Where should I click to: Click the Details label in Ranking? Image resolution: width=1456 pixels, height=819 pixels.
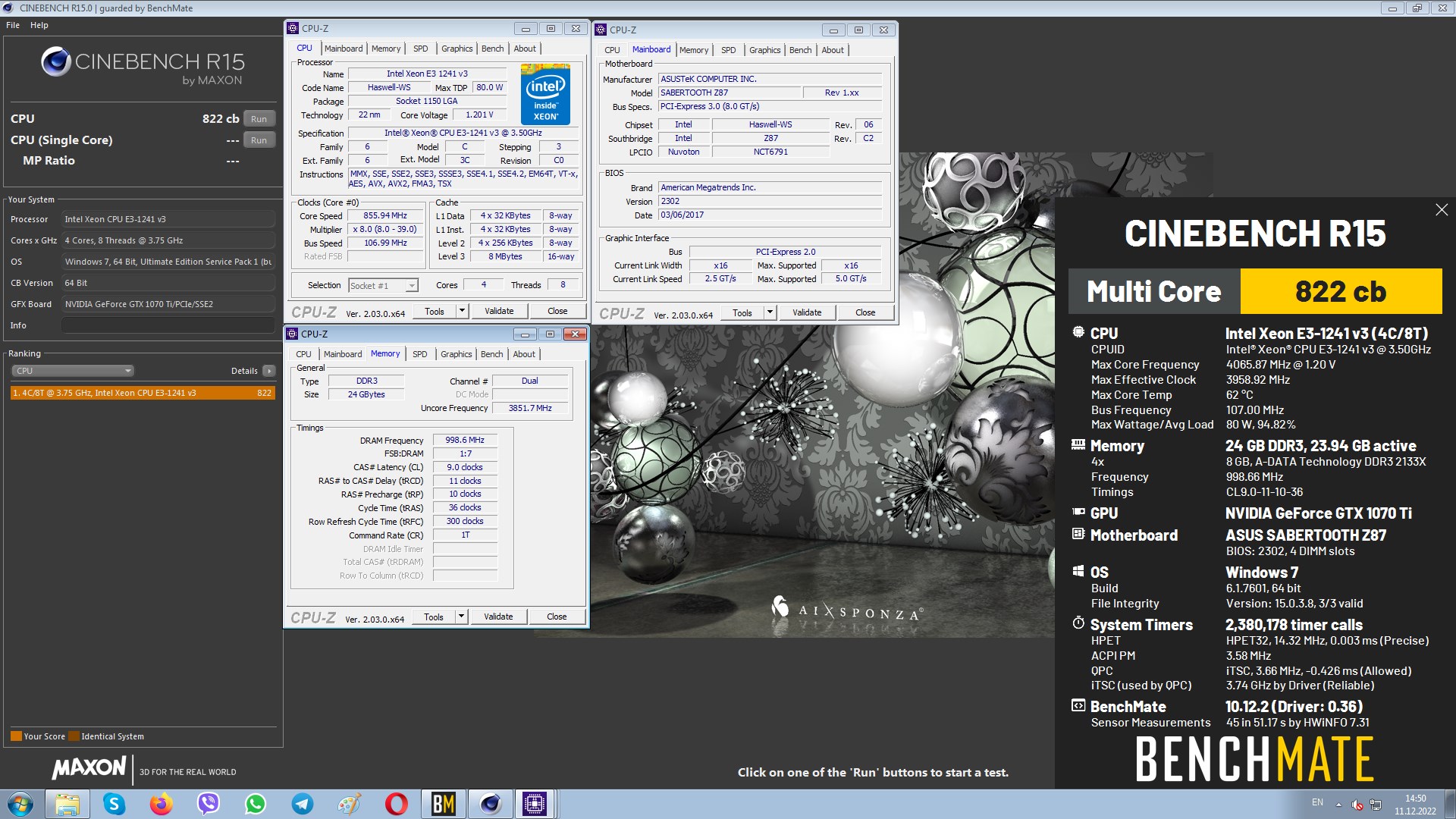pyautogui.click(x=244, y=371)
